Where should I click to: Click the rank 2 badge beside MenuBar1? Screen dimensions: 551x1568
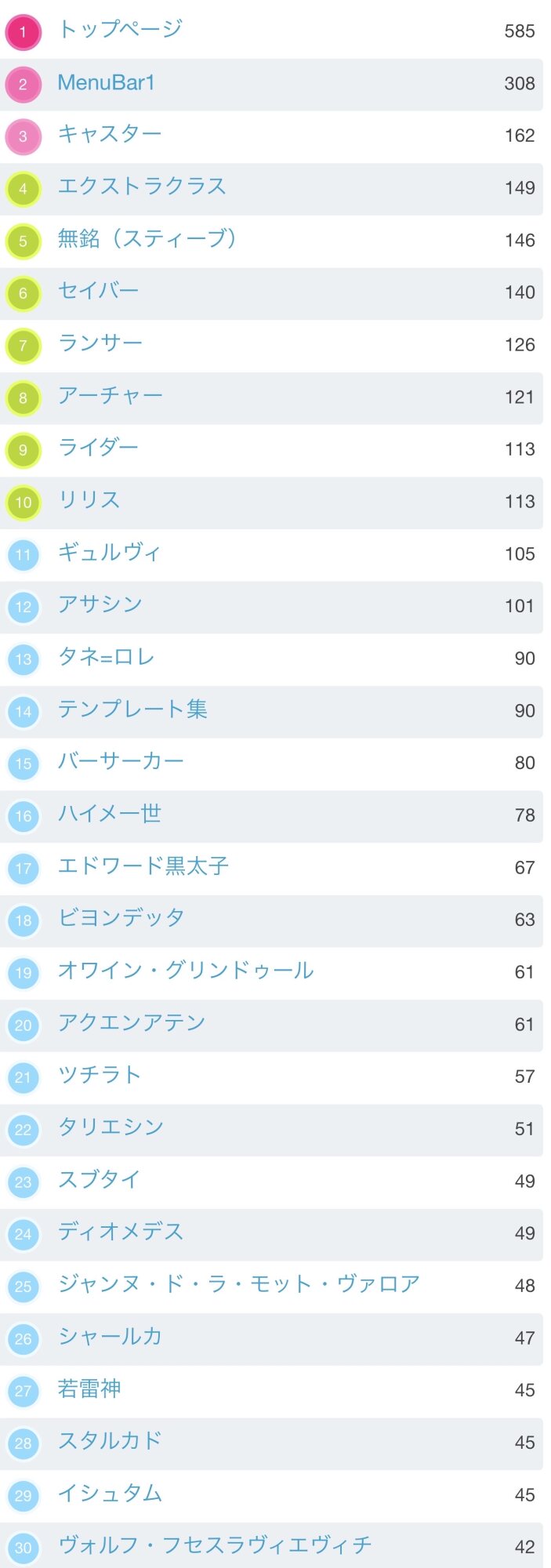[23, 85]
